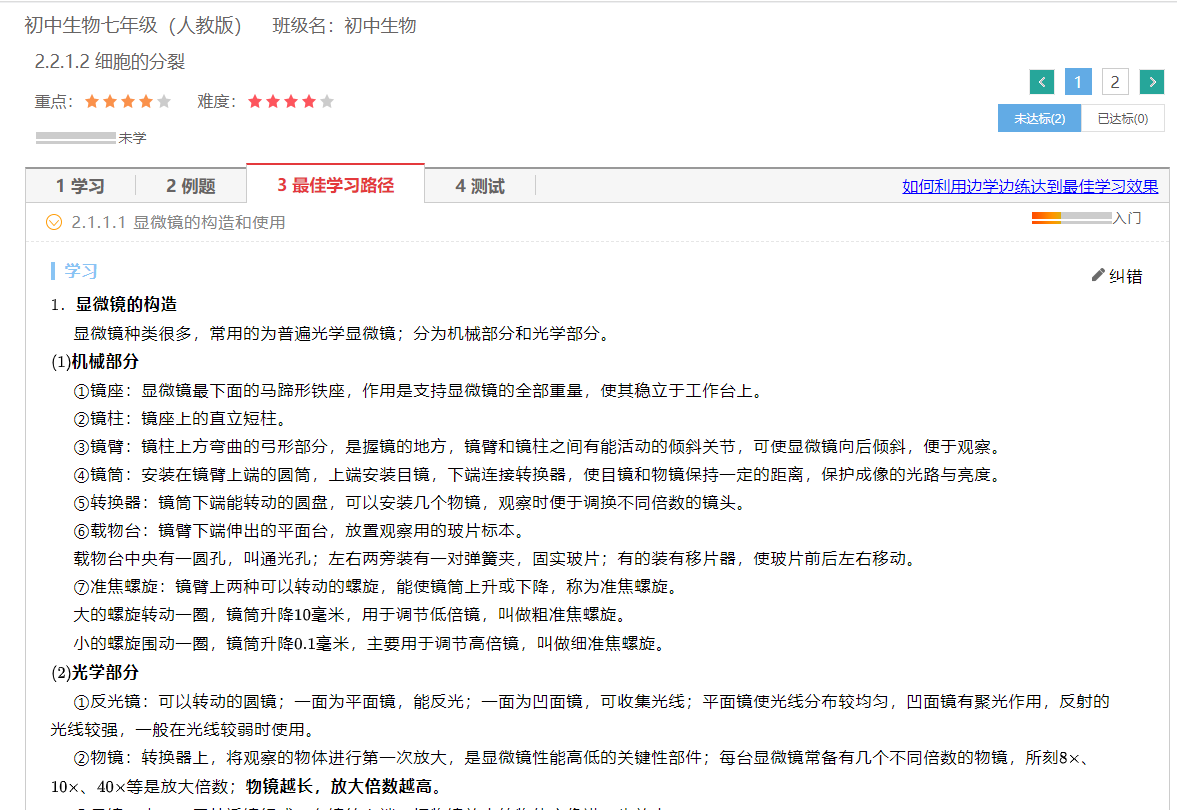Go to previous page with left arrow
1177x810 pixels.
tap(1041, 82)
